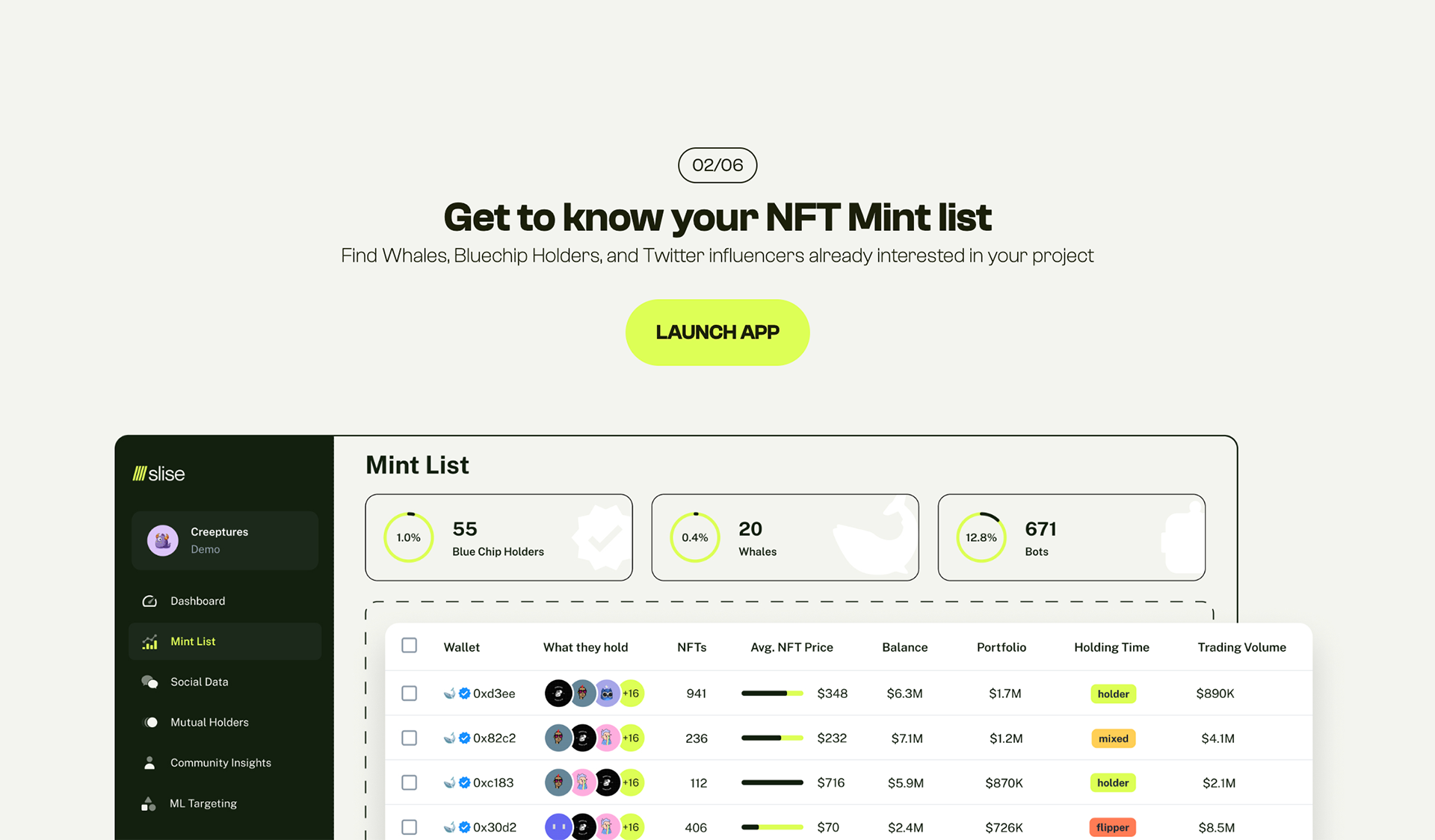1435x840 pixels.
Task: Go to Community Insights menu item
Action: [220, 762]
